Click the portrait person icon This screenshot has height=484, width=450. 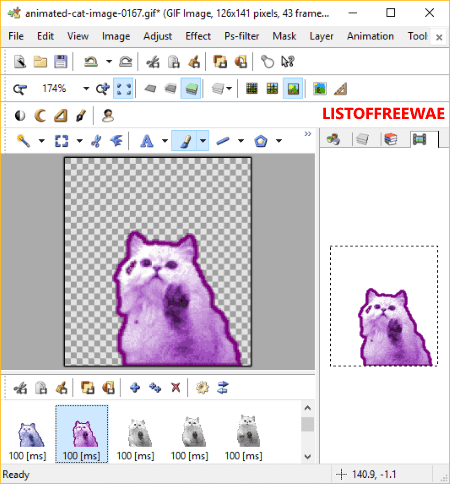tap(108, 116)
